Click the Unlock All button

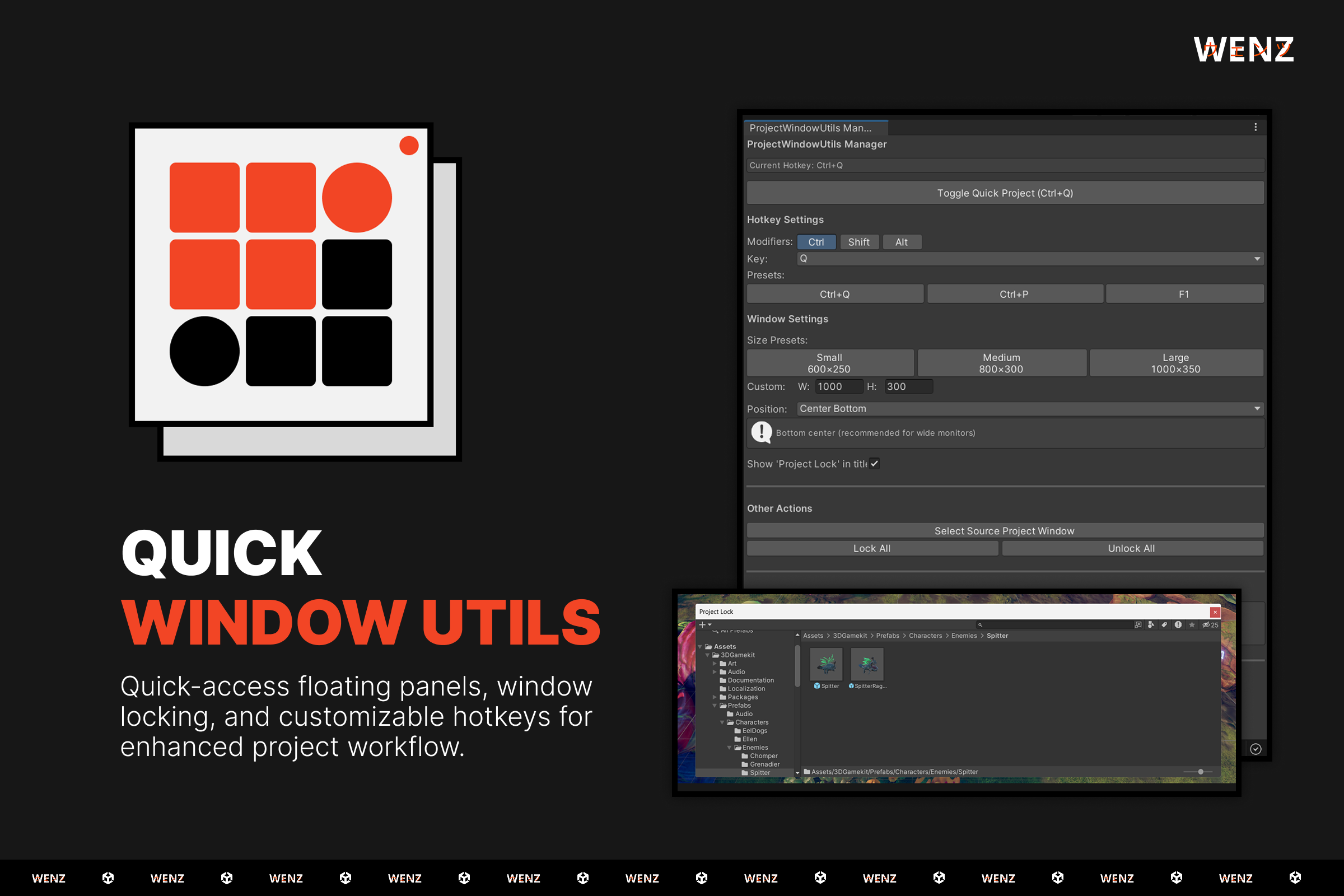point(1132,549)
